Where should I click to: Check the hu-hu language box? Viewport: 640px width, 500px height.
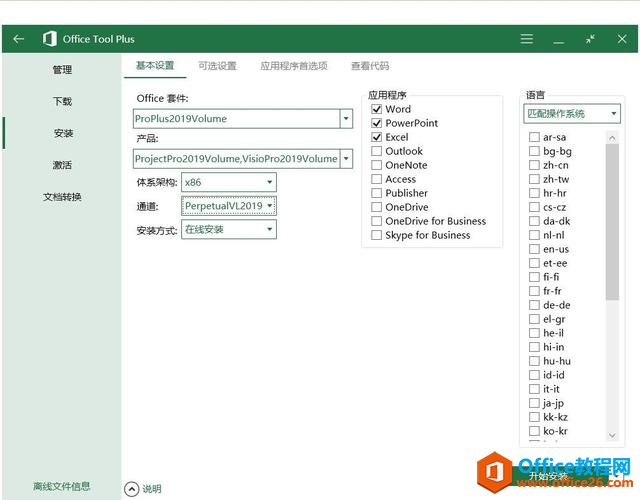pos(534,361)
